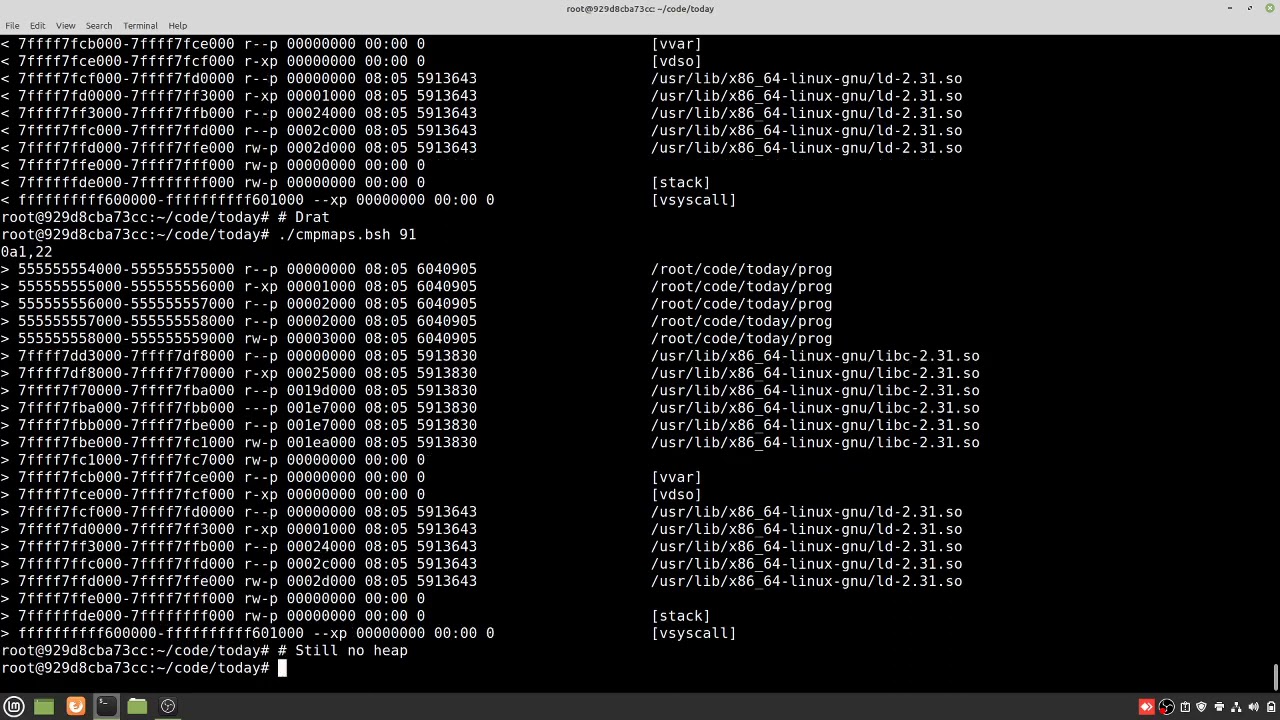The height and width of the screenshot is (720, 1280).
Task: Open the View menu
Action: pyautogui.click(x=65, y=25)
